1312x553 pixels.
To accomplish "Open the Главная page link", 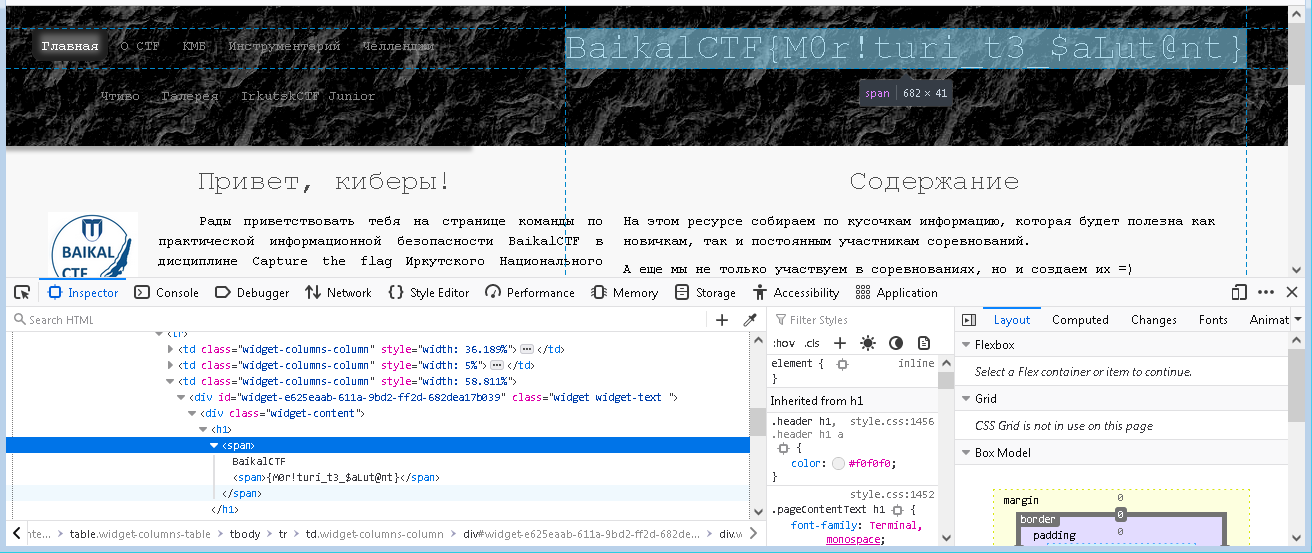I will tap(70, 46).
